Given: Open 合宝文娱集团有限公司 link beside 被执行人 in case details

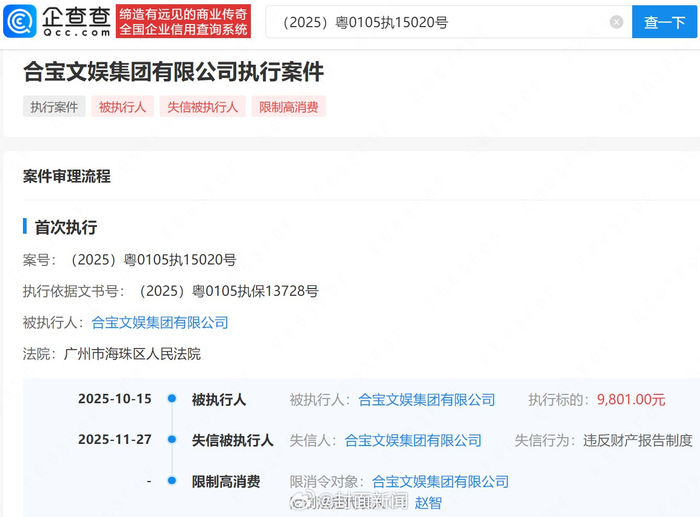Looking at the screenshot, I should tap(160, 322).
